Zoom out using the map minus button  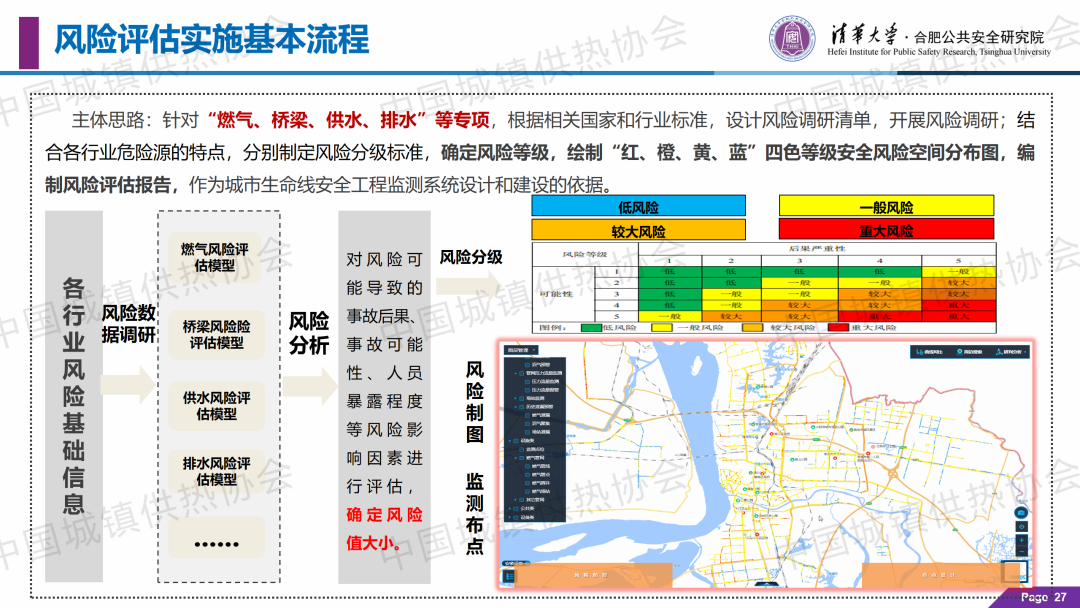tap(1021, 552)
